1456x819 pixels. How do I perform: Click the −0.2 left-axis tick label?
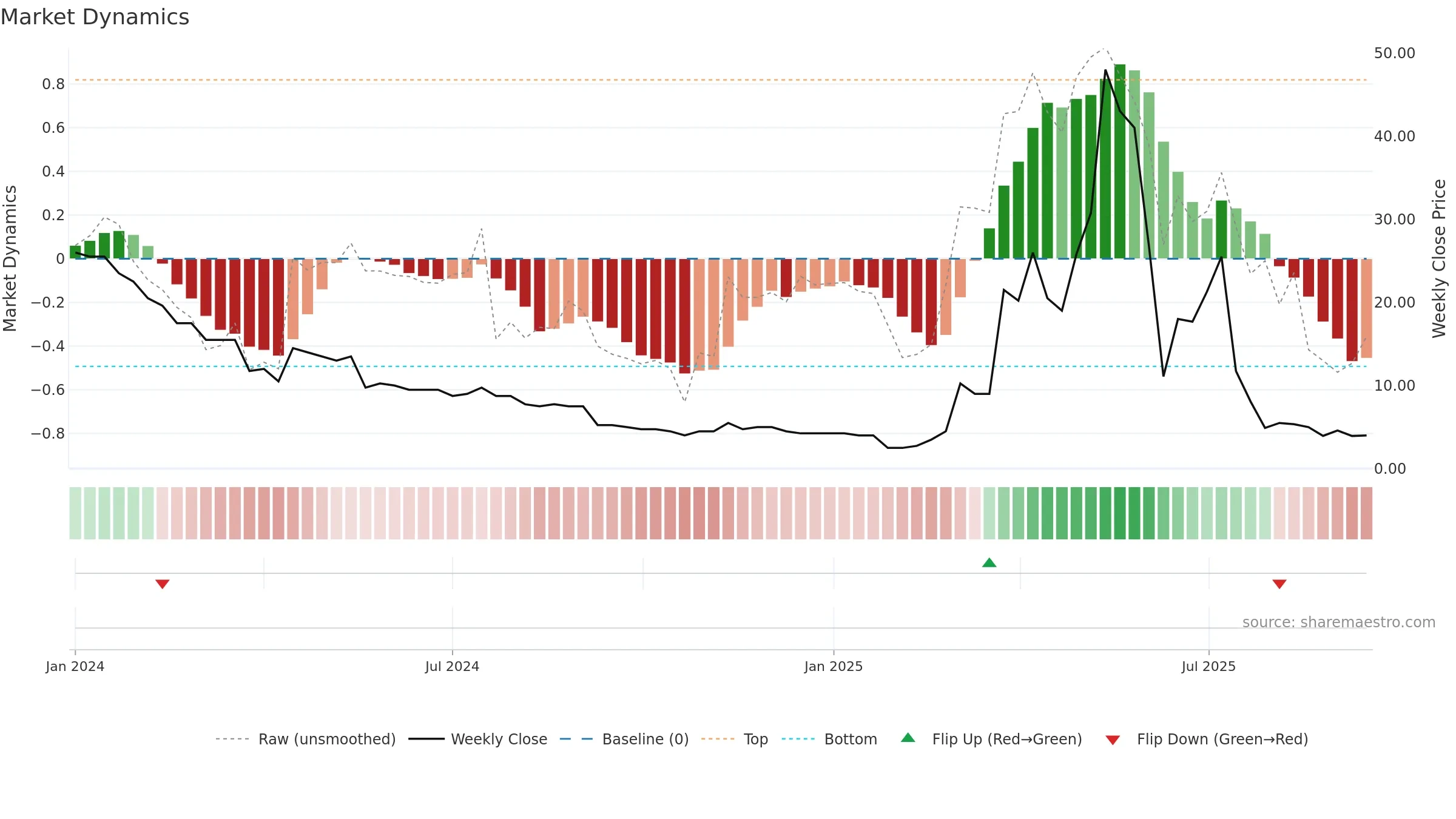coord(48,303)
